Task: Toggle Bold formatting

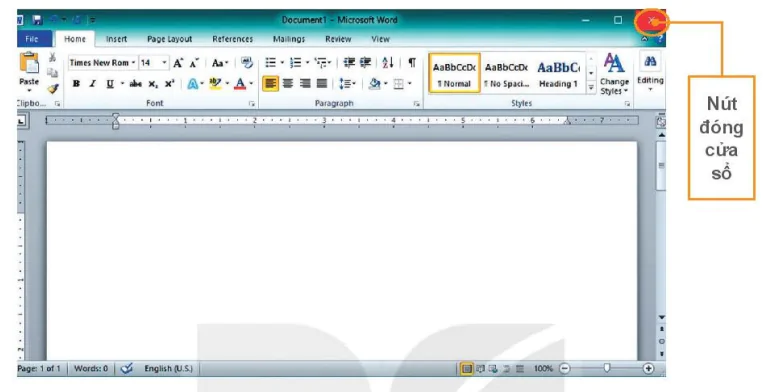Action: (76, 84)
